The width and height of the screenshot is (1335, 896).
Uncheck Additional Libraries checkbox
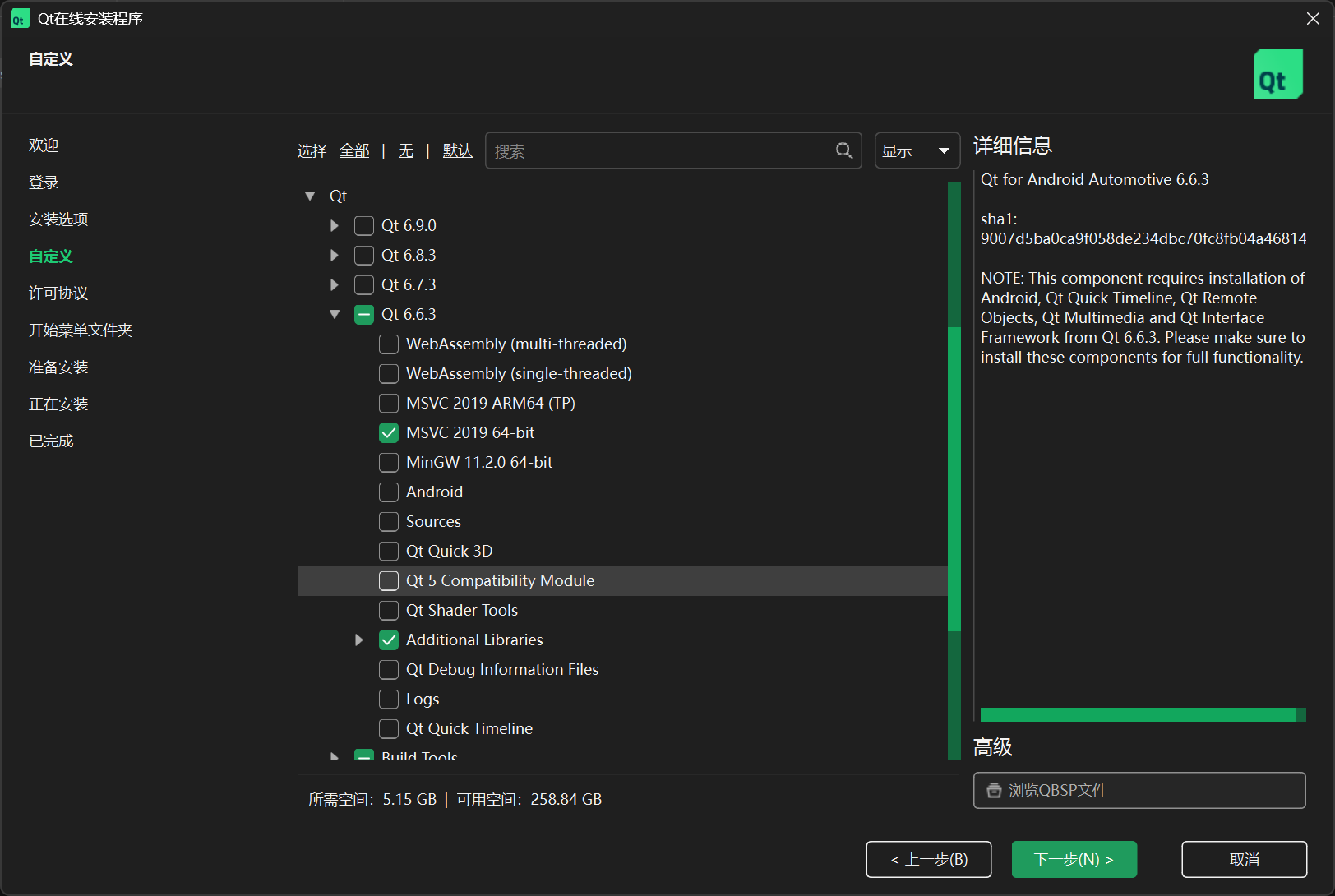pos(389,640)
